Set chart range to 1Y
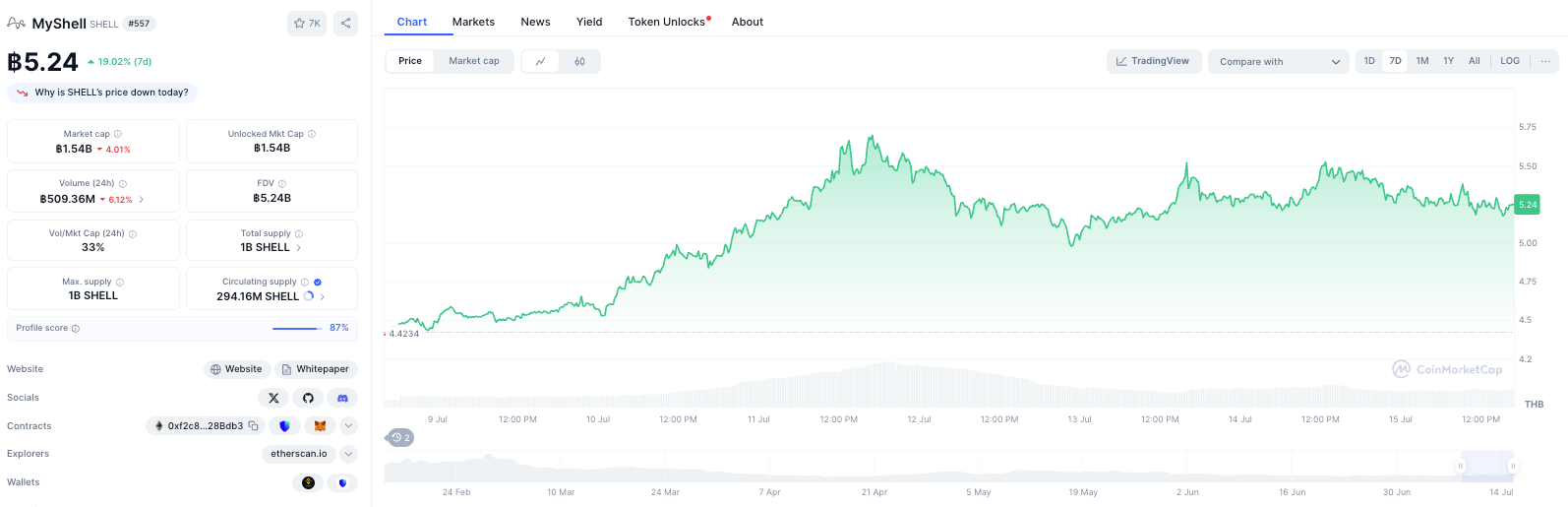1568x507 pixels. click(1448, 61)
